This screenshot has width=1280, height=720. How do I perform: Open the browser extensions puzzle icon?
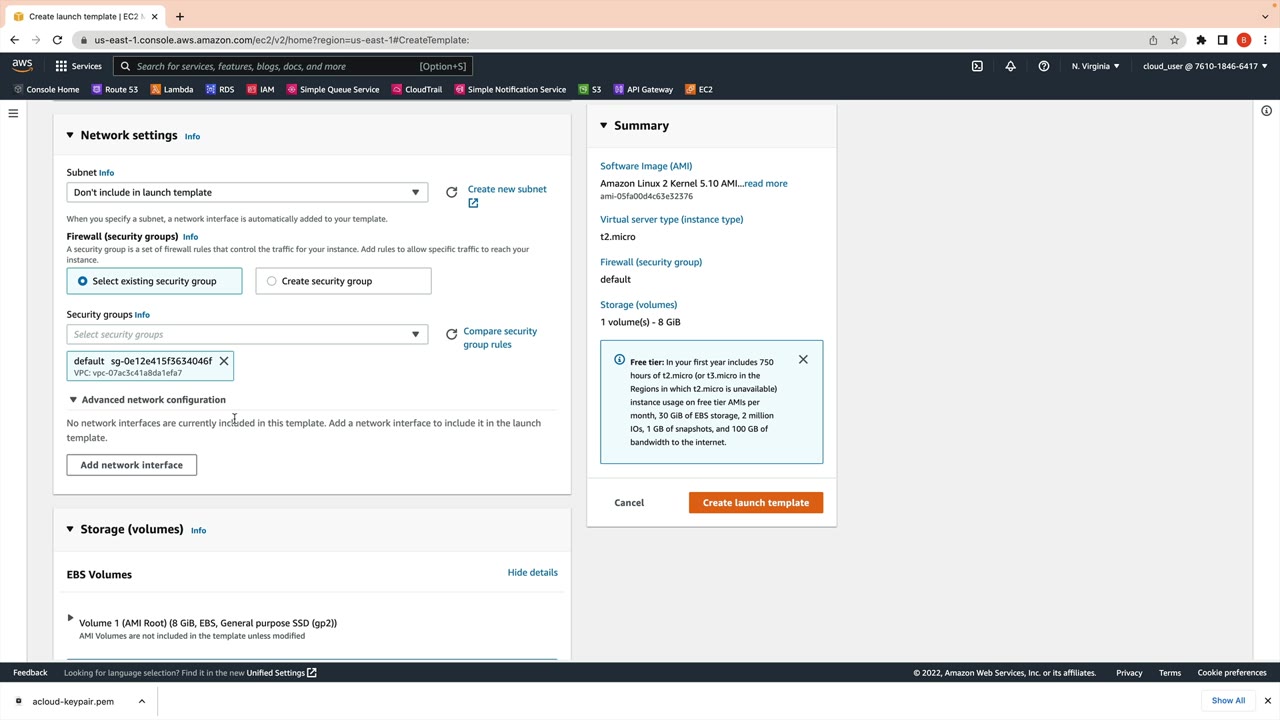point(1201,40)
